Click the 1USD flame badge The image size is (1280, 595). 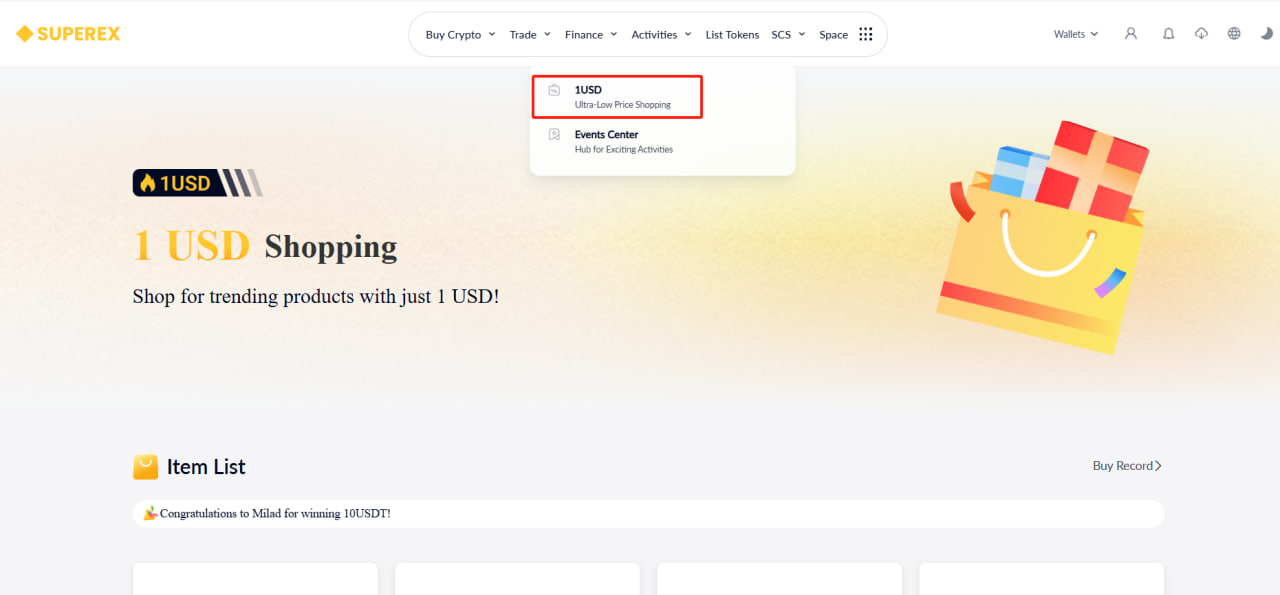[x=198, y=183]
